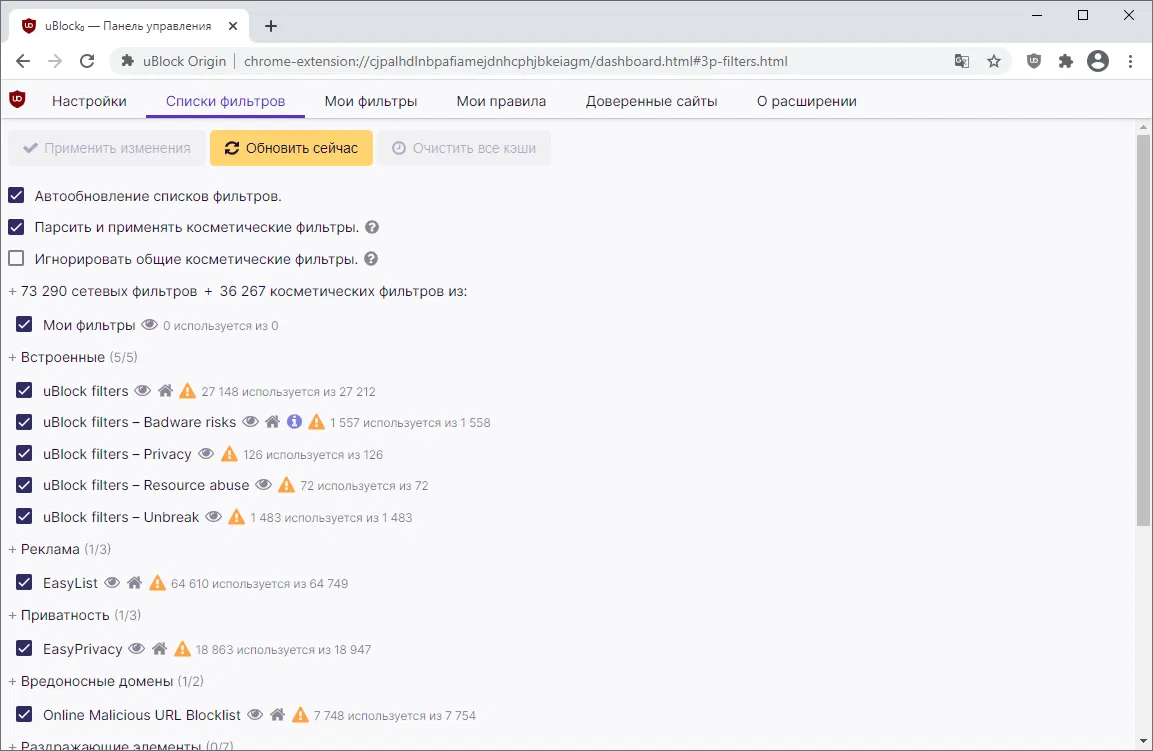Uncheck uBlock filters – Privacy

tap(24, 454)
